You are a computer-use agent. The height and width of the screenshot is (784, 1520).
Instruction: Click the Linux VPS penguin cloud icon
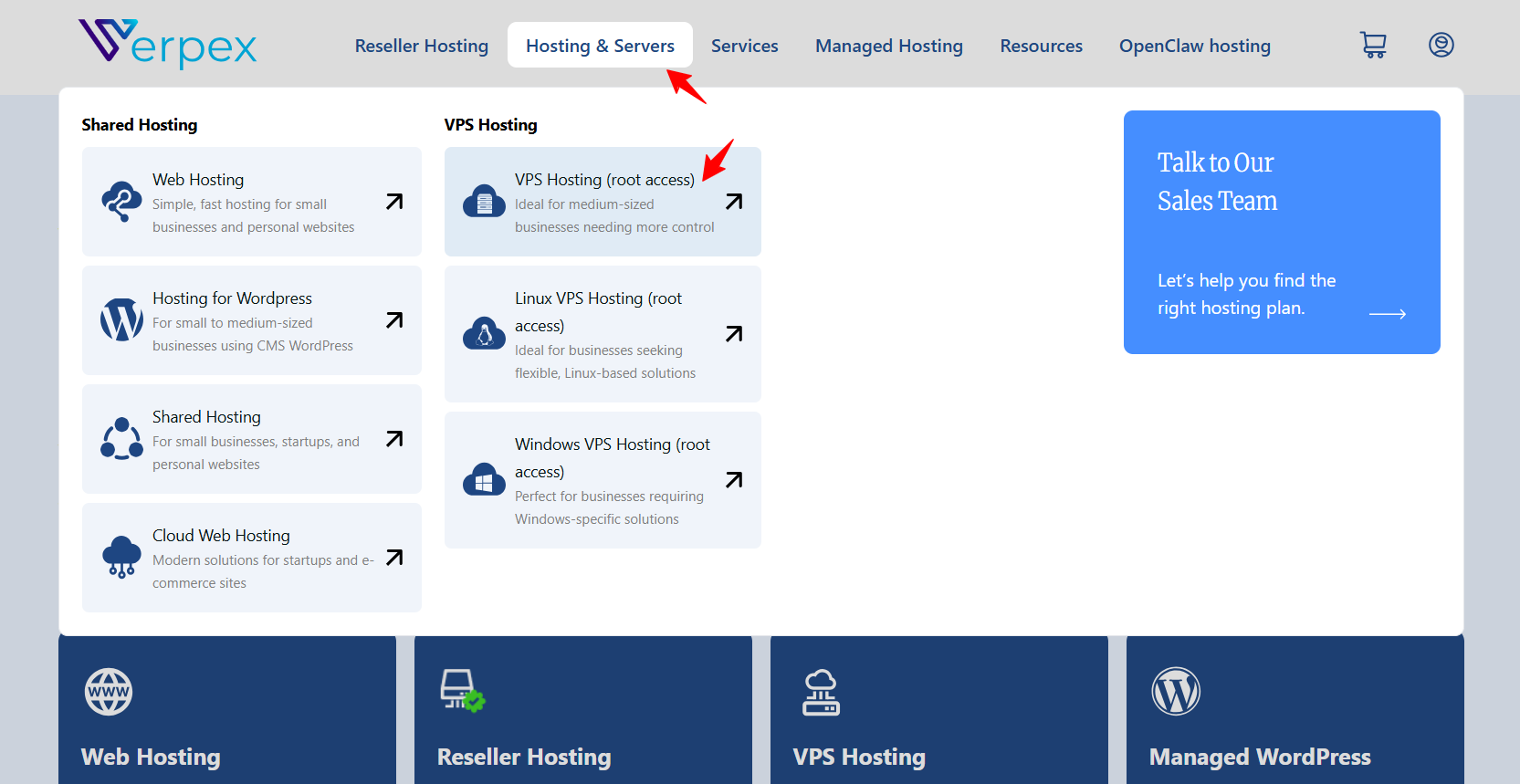tap(484, 334)
